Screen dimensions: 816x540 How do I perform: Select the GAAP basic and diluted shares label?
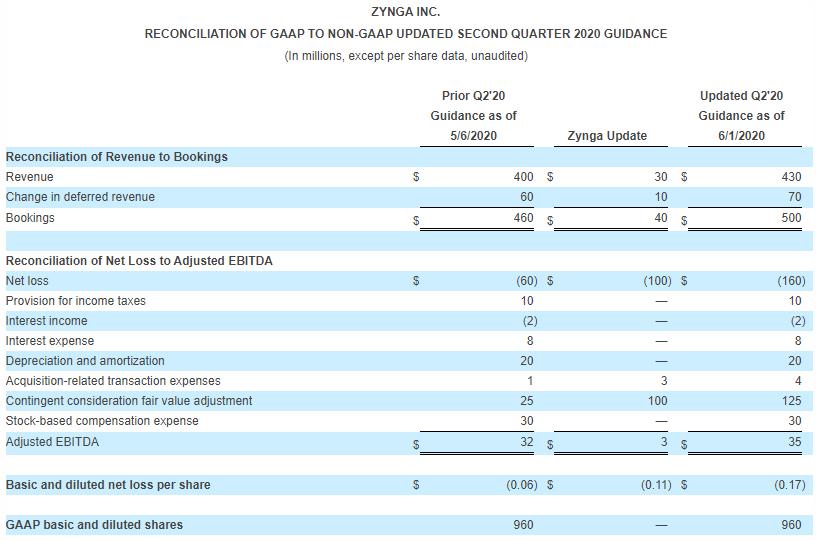94,525
